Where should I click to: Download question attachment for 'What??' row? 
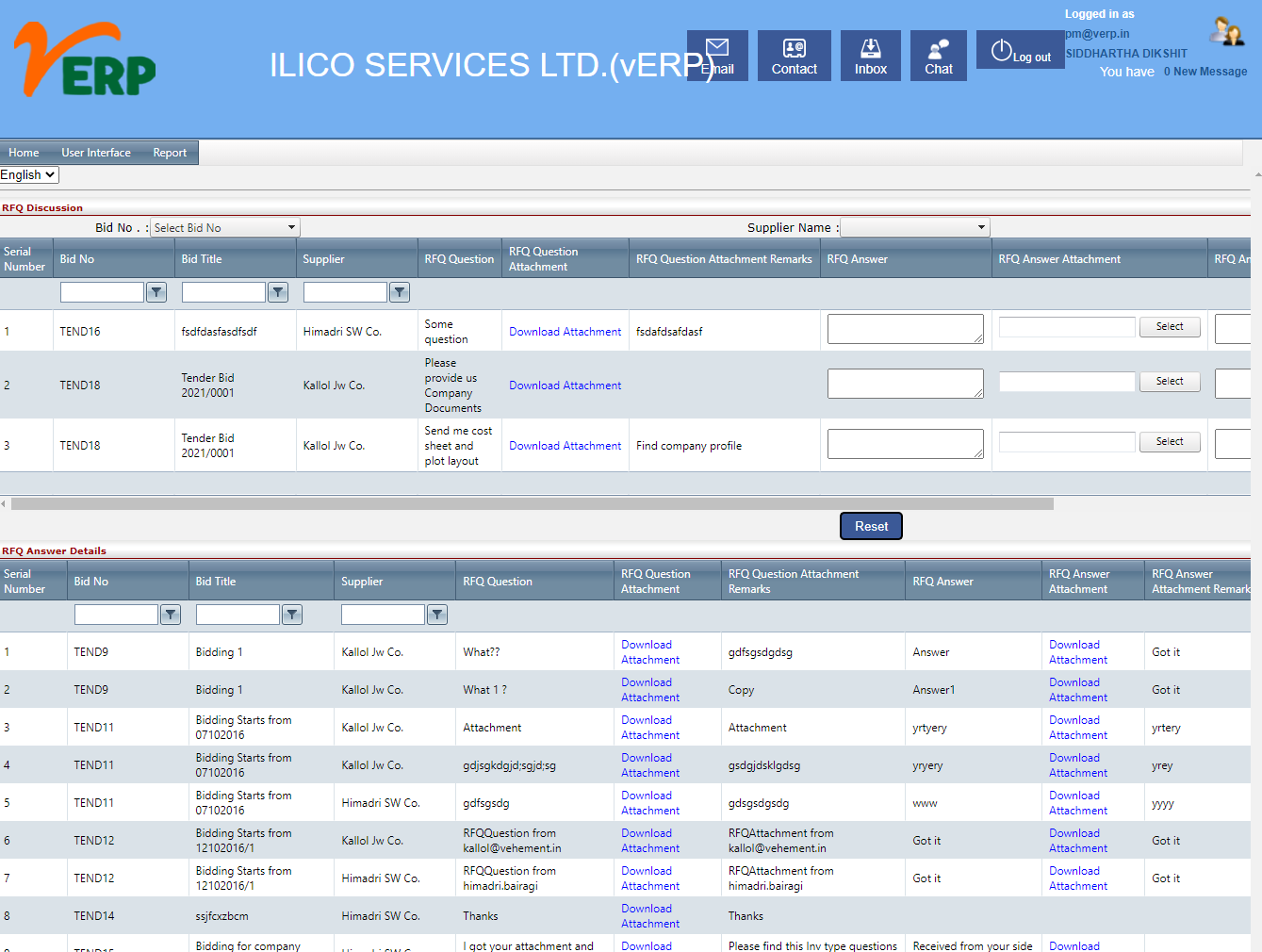[650, 652]
